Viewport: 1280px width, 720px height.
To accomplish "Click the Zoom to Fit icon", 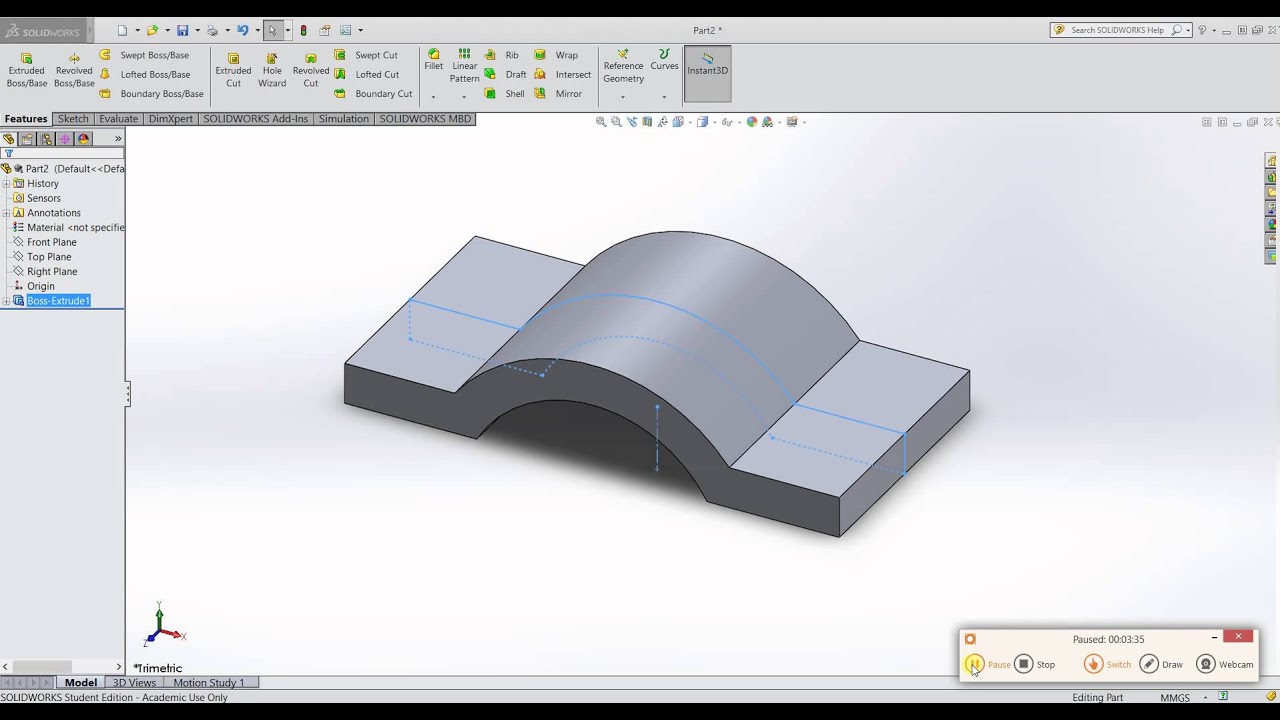I will click(x=601, y=122).
